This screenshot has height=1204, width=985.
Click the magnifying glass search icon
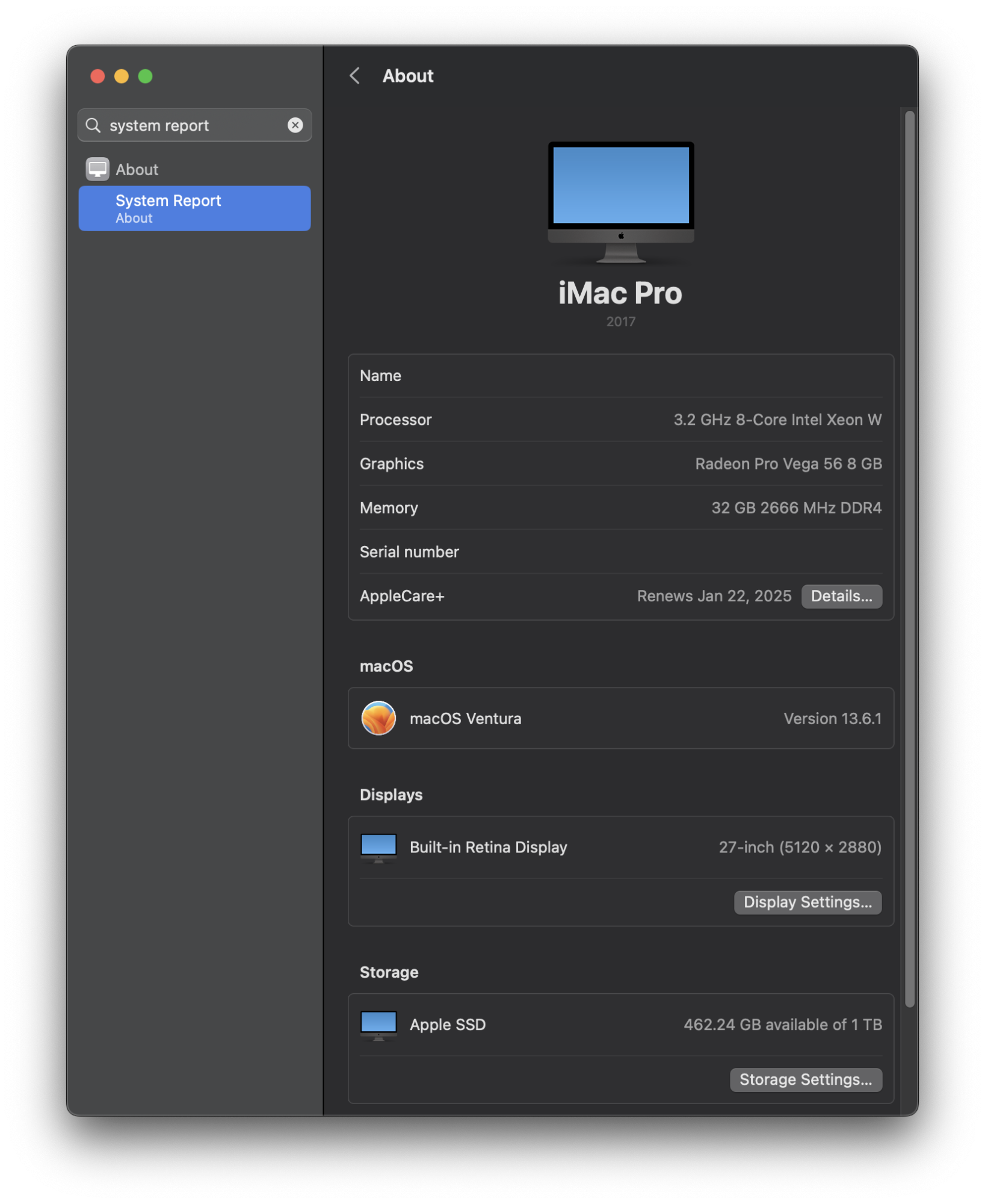93,125
